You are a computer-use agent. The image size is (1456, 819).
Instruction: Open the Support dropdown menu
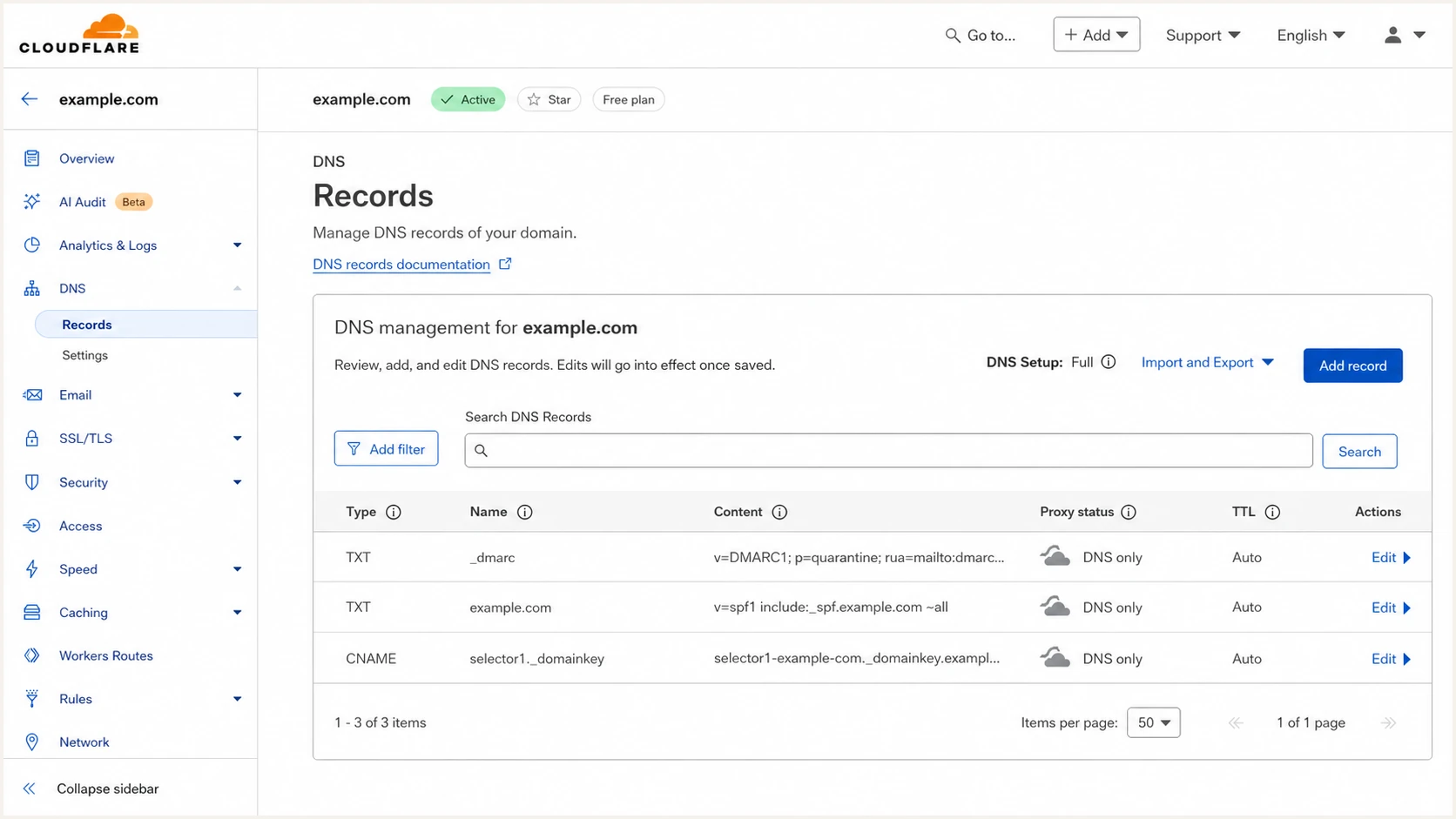(1203, 35)
